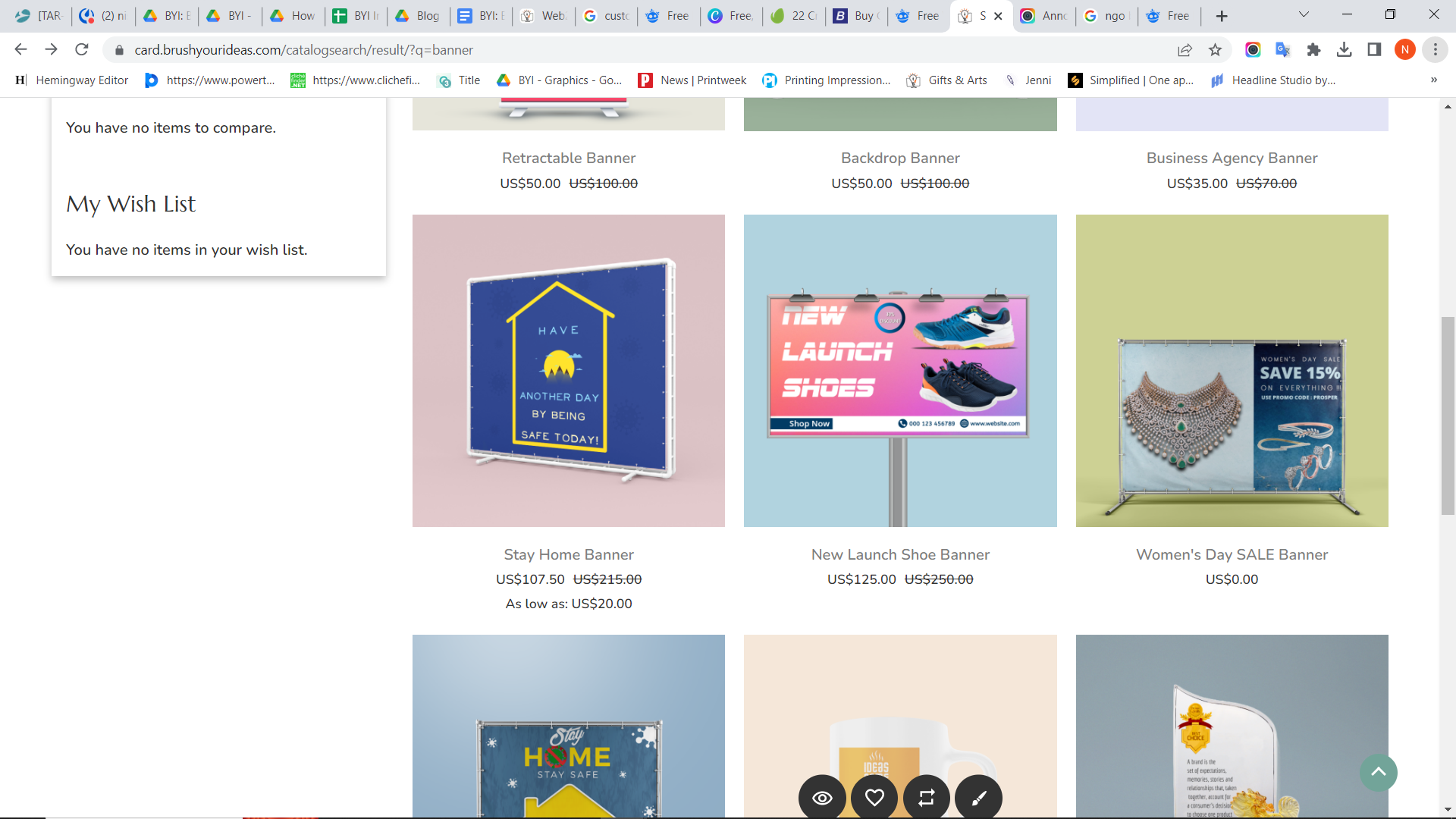Open the browser extensions puzzle icon
The image size is (1456, 819).
[1313, 50]
